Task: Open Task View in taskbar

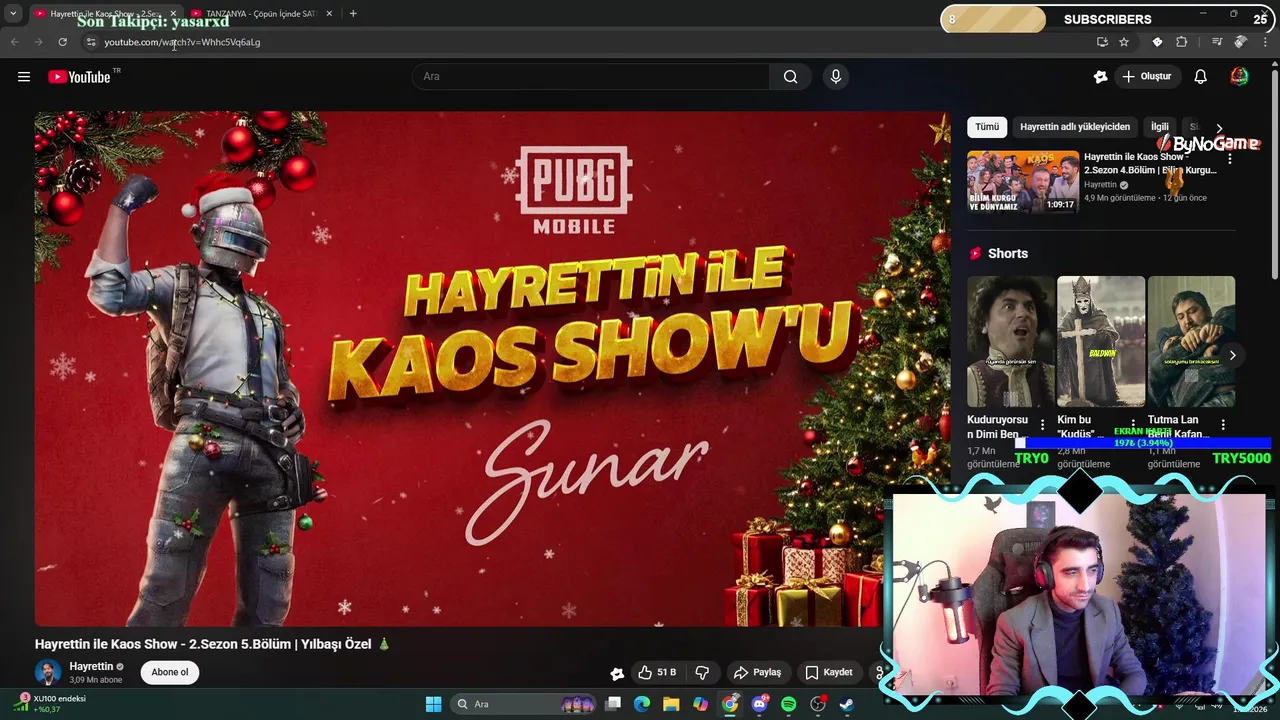Action: click(x=613, y=704)
